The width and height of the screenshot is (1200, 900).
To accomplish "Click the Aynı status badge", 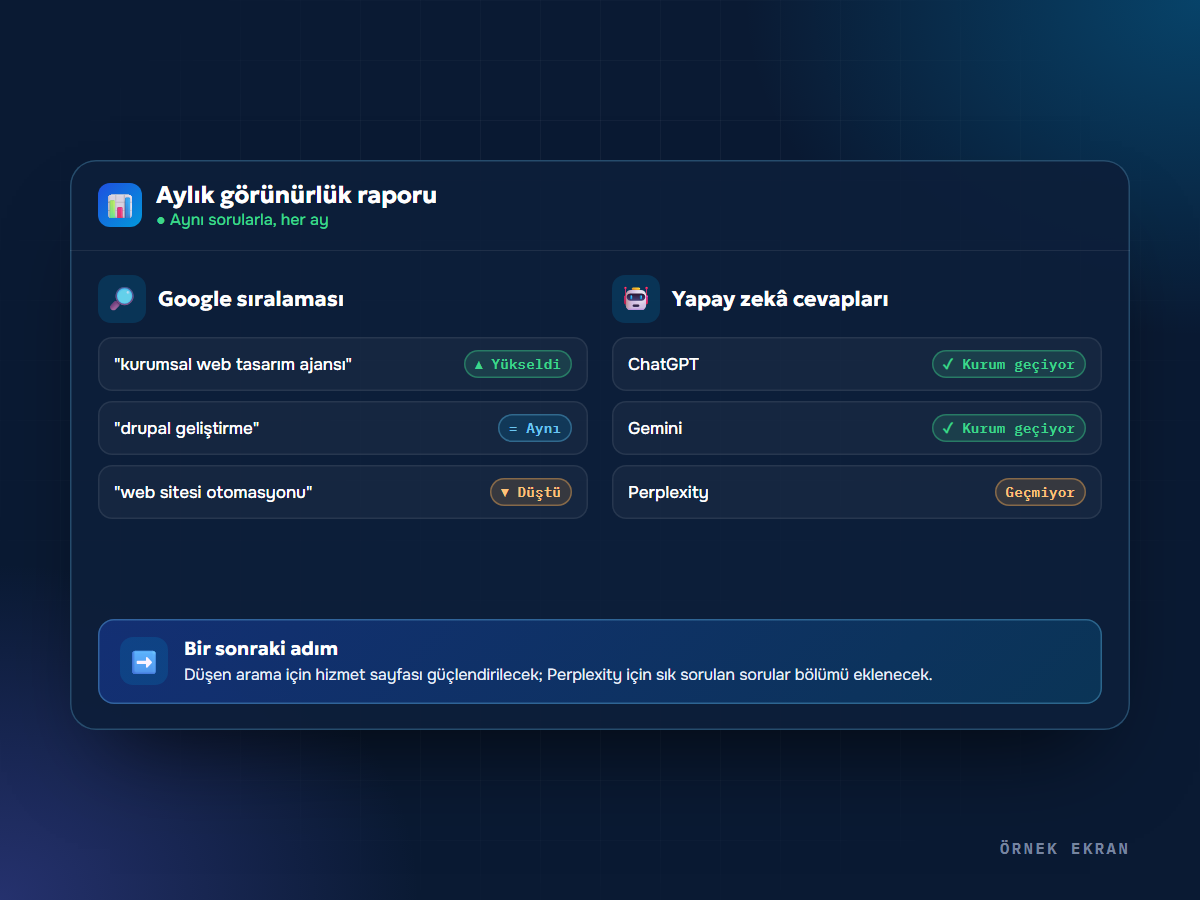I will click(x=535, y=428).
